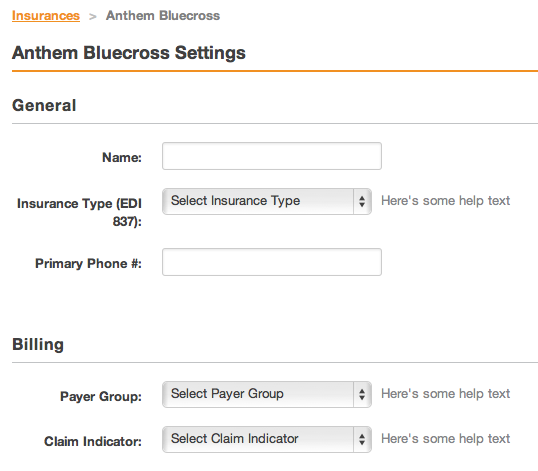Open the Select Insurance Type dropdown
The image size is (538, 471).
click(x=267, y=201)
